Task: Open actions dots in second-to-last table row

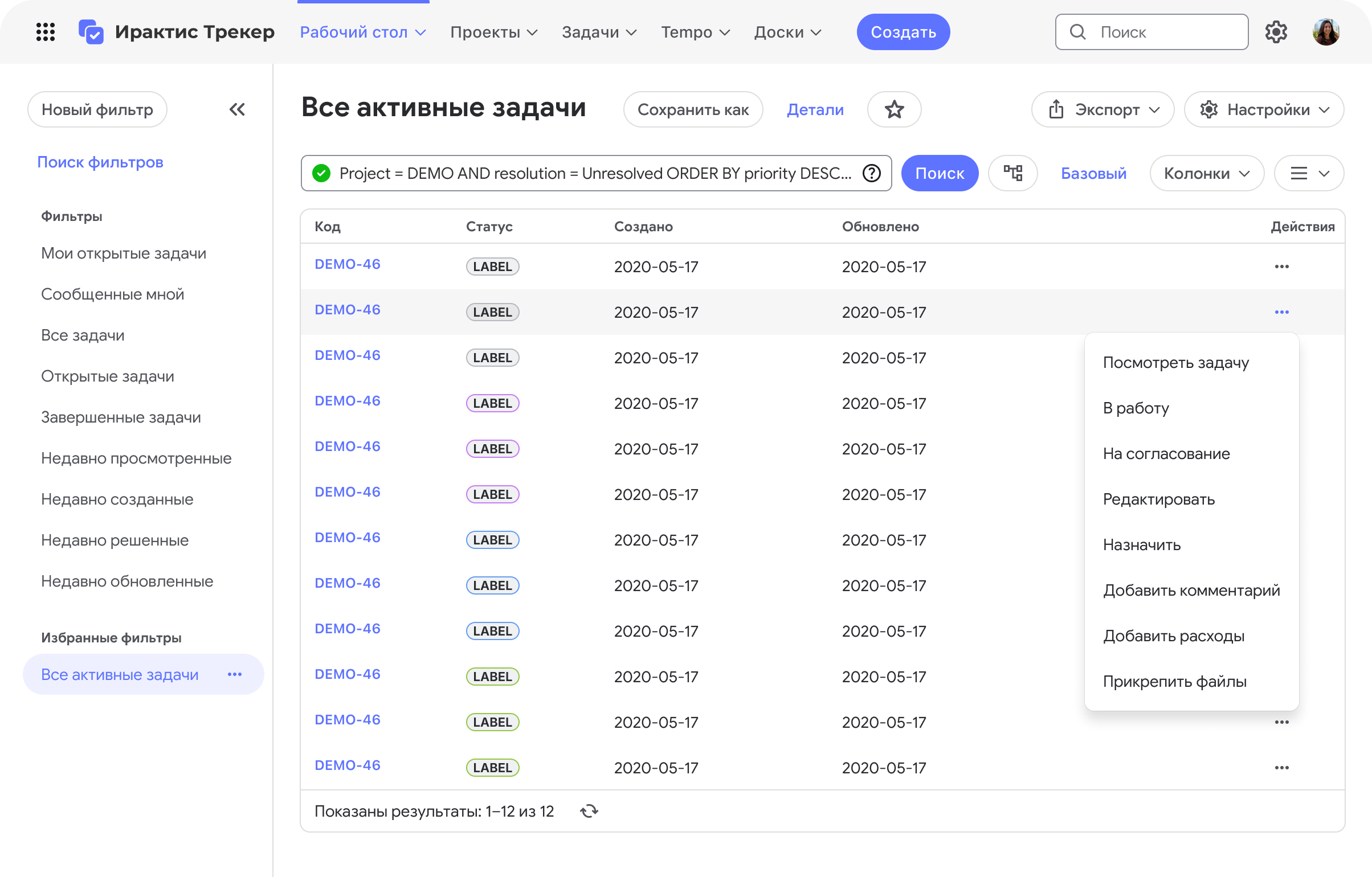Action: 1282,722
